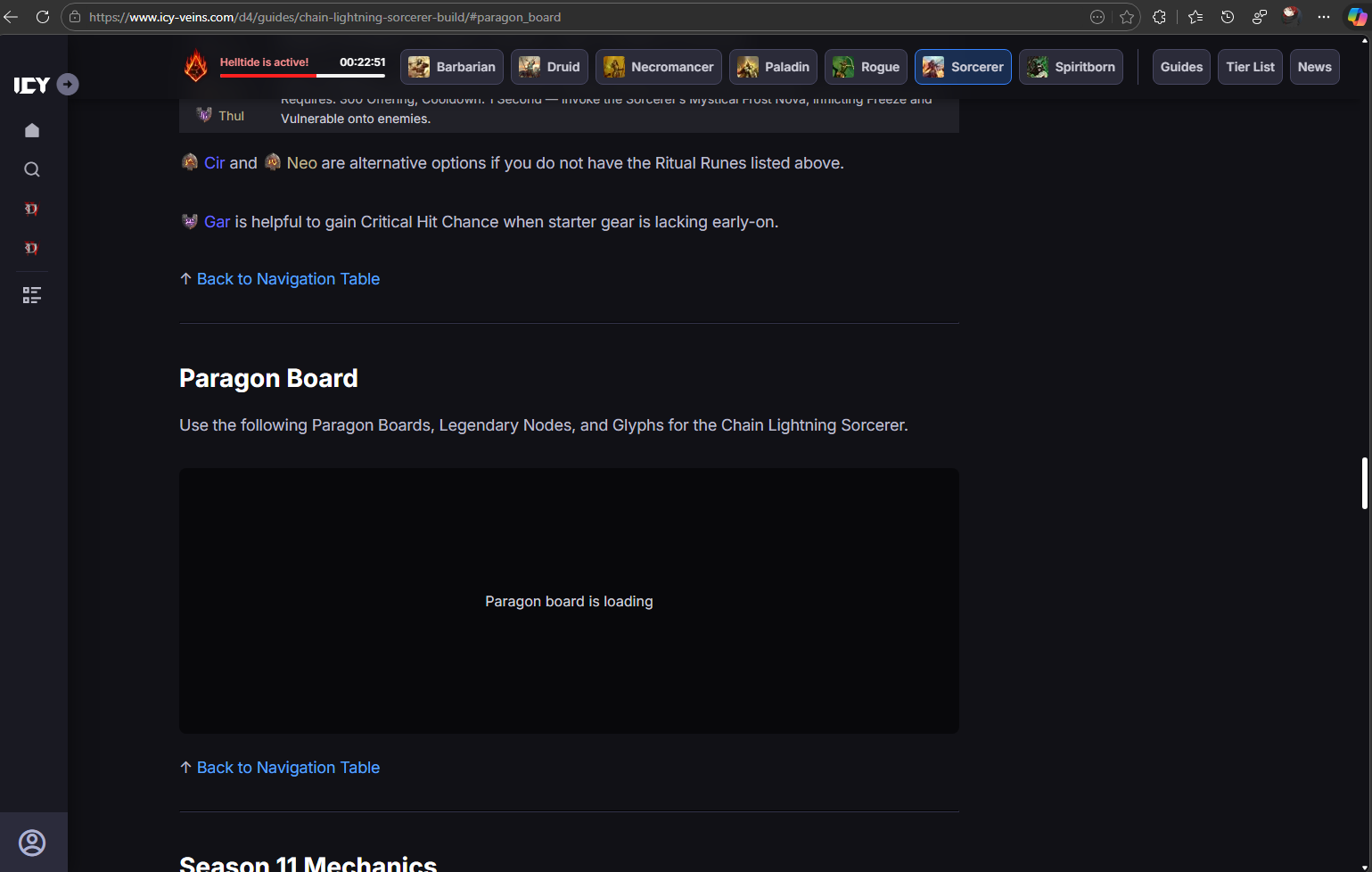
Task: Open the Copilot icon in browser toolbar
Action: (1356, 17)
